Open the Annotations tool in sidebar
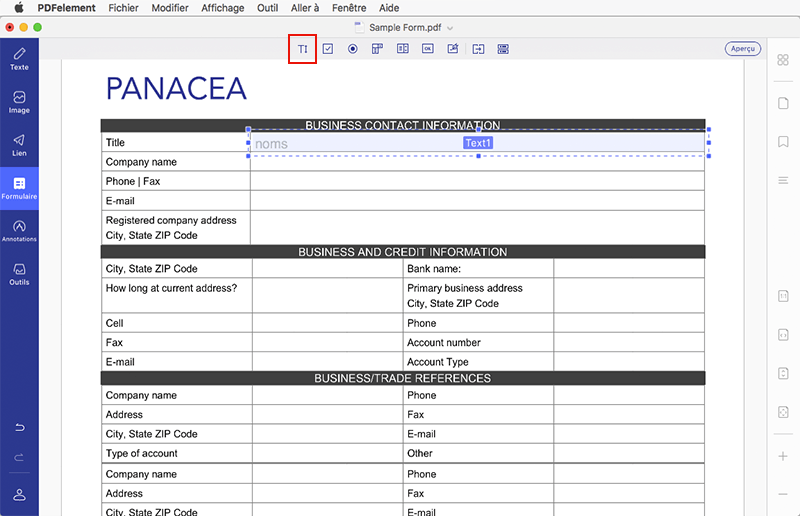Screen dimensions: 800x516 [x=19, y=231]
